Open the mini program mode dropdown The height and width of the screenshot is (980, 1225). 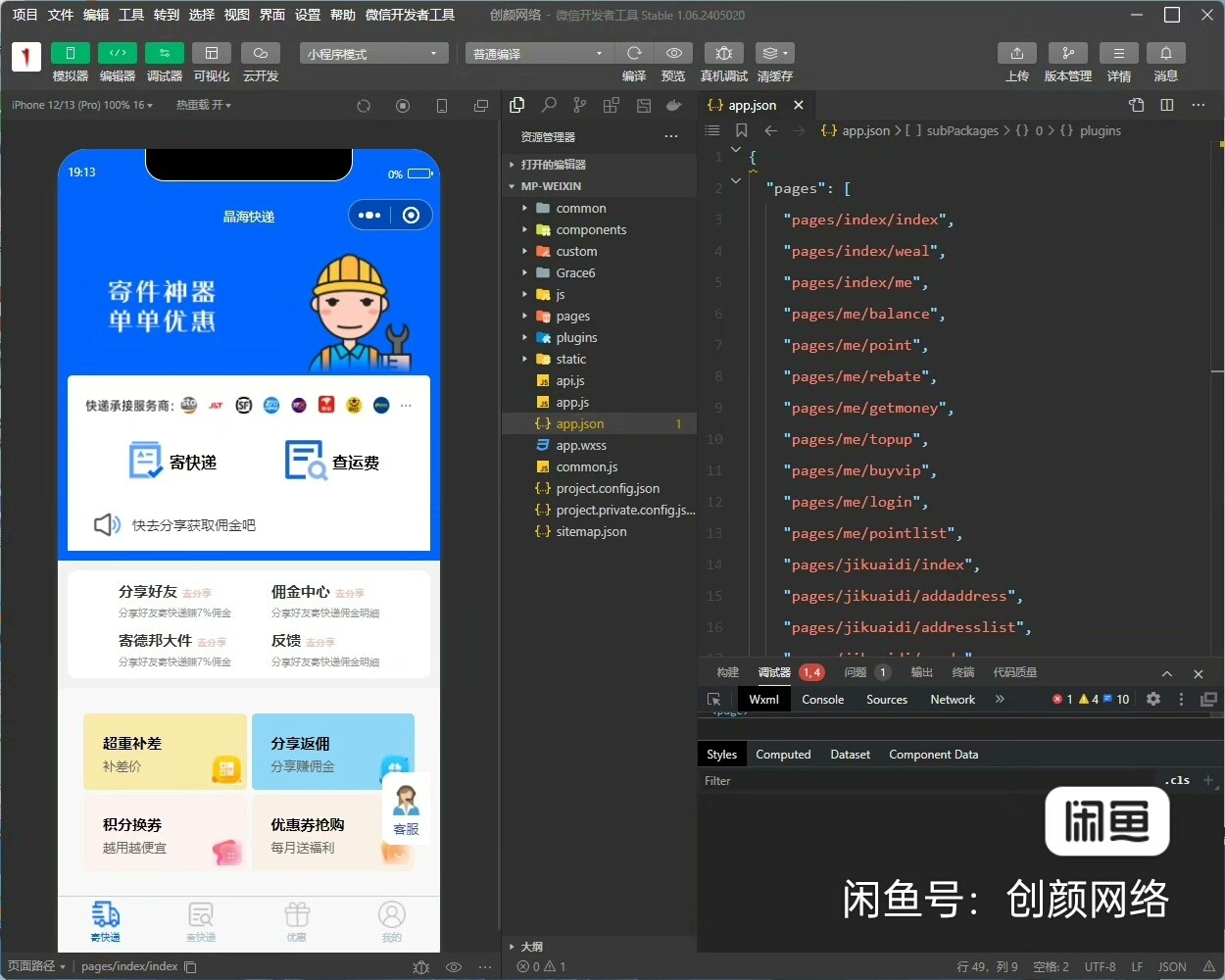(x=374, y=53)
